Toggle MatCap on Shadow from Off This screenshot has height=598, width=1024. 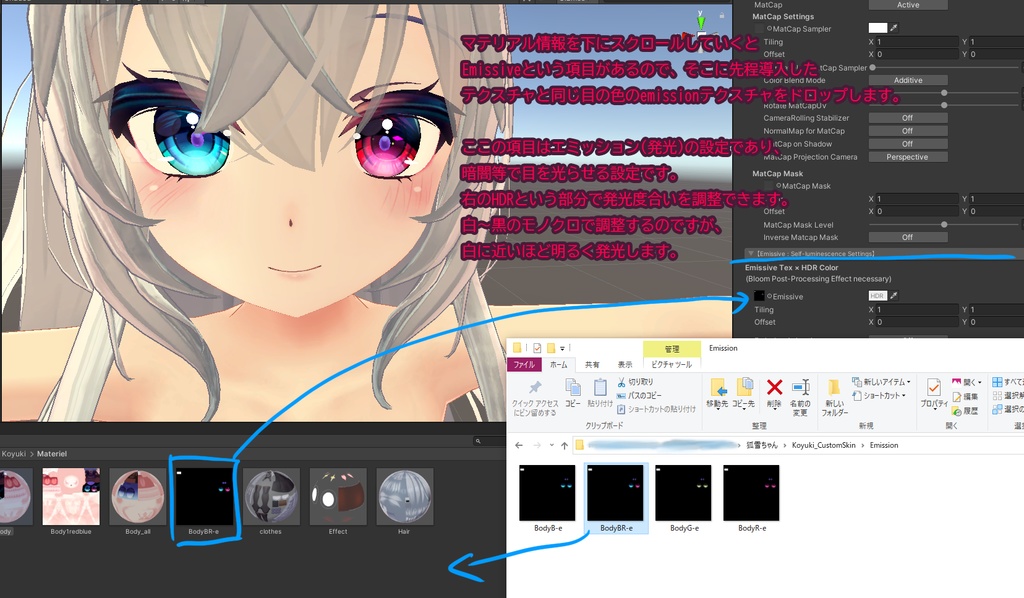907,143
